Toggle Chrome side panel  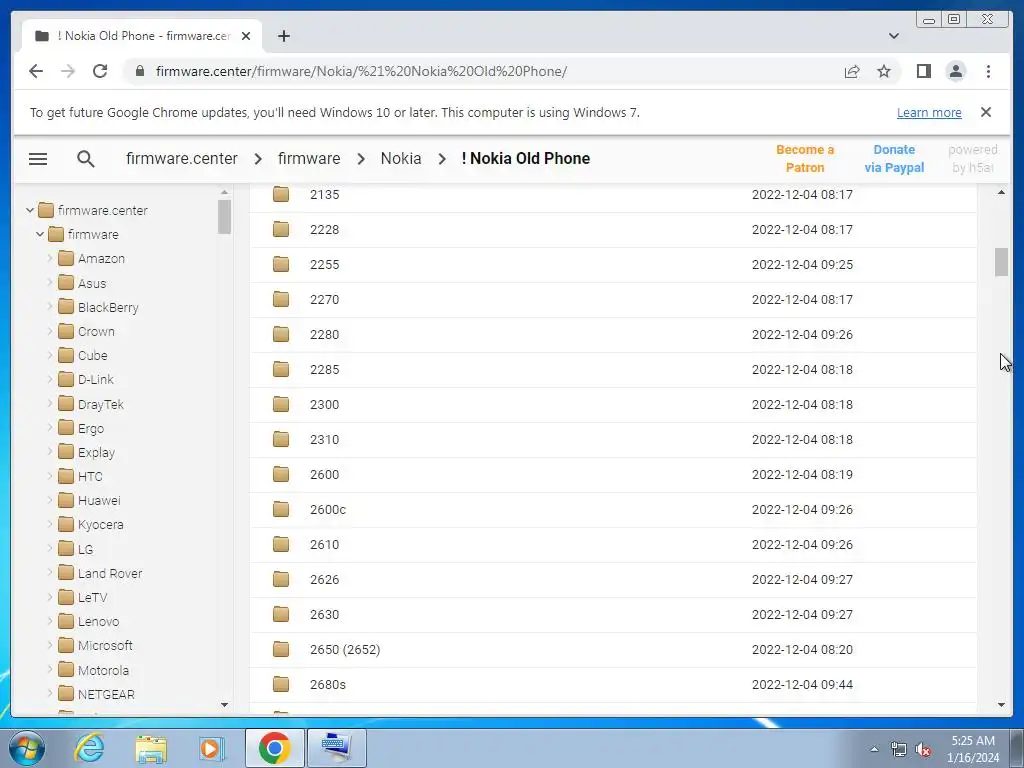pyautogui.click(x=923, y=71)
